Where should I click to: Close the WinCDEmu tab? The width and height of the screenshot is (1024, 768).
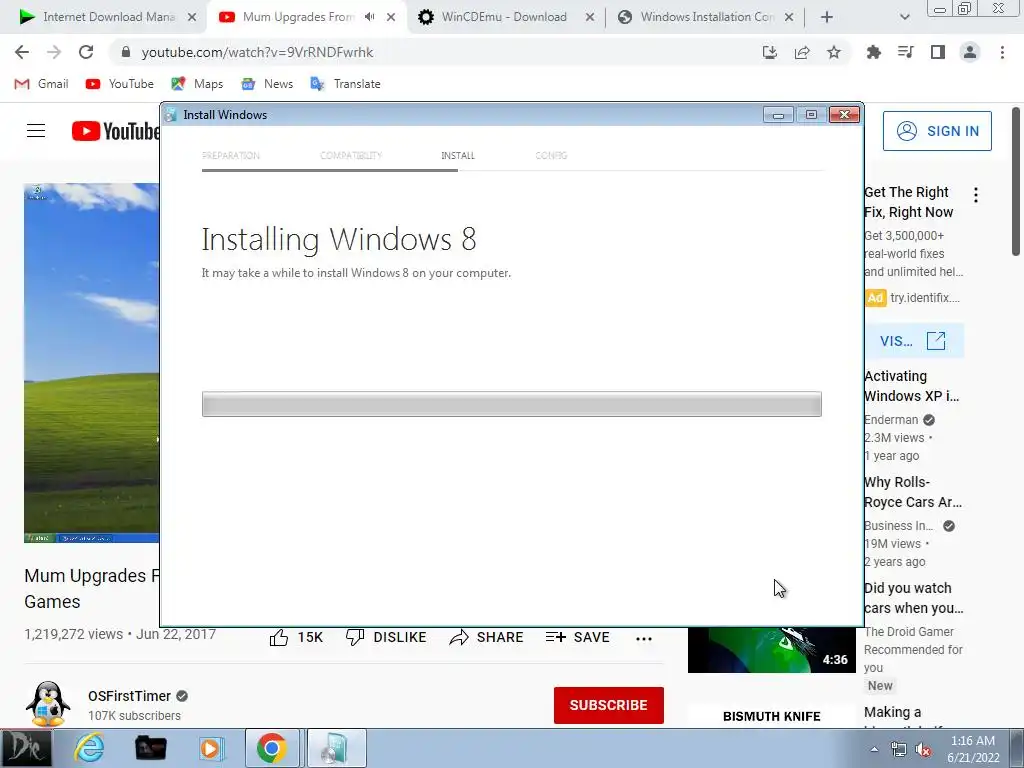(x=590, y=17)
